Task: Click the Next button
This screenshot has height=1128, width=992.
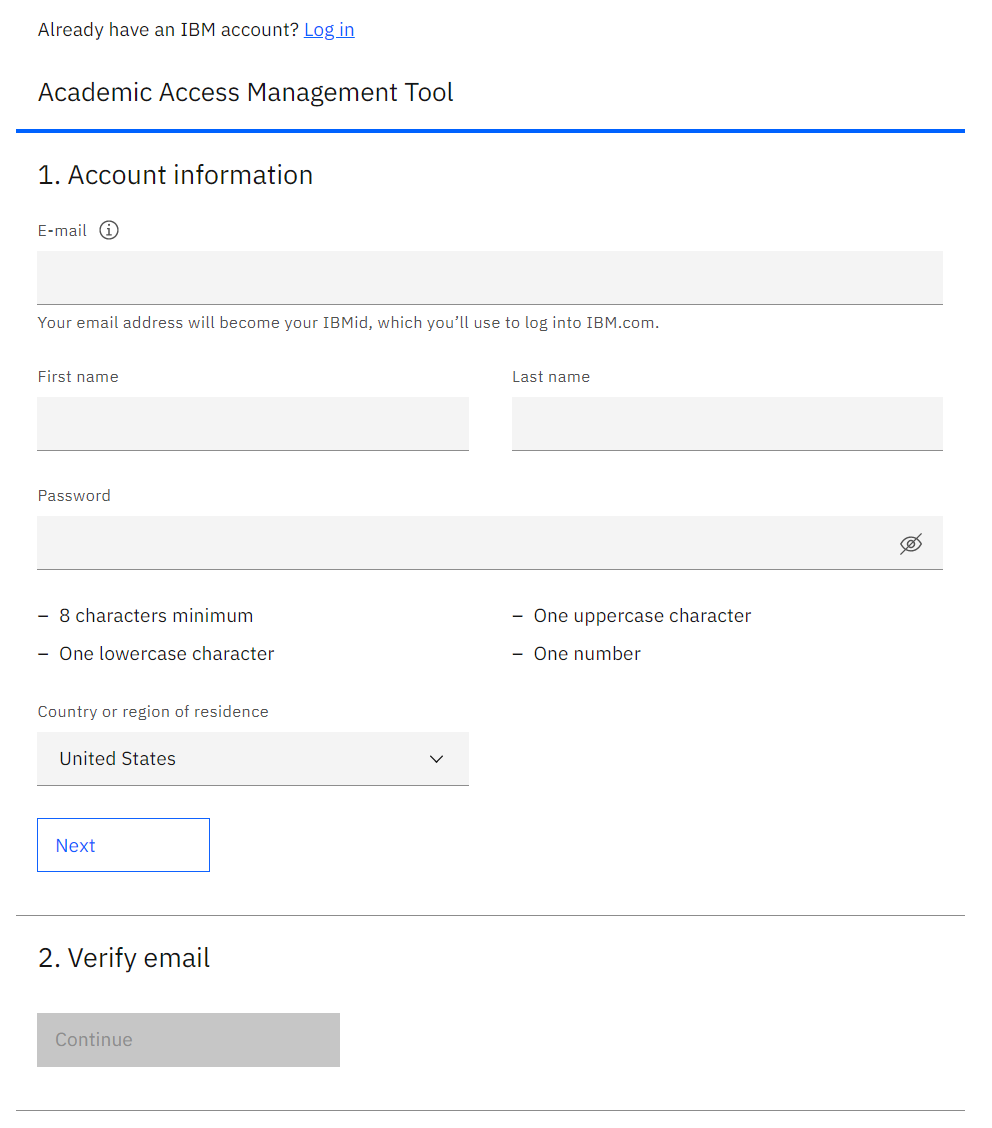Action: pyautogui.click(x=123, y=845)
